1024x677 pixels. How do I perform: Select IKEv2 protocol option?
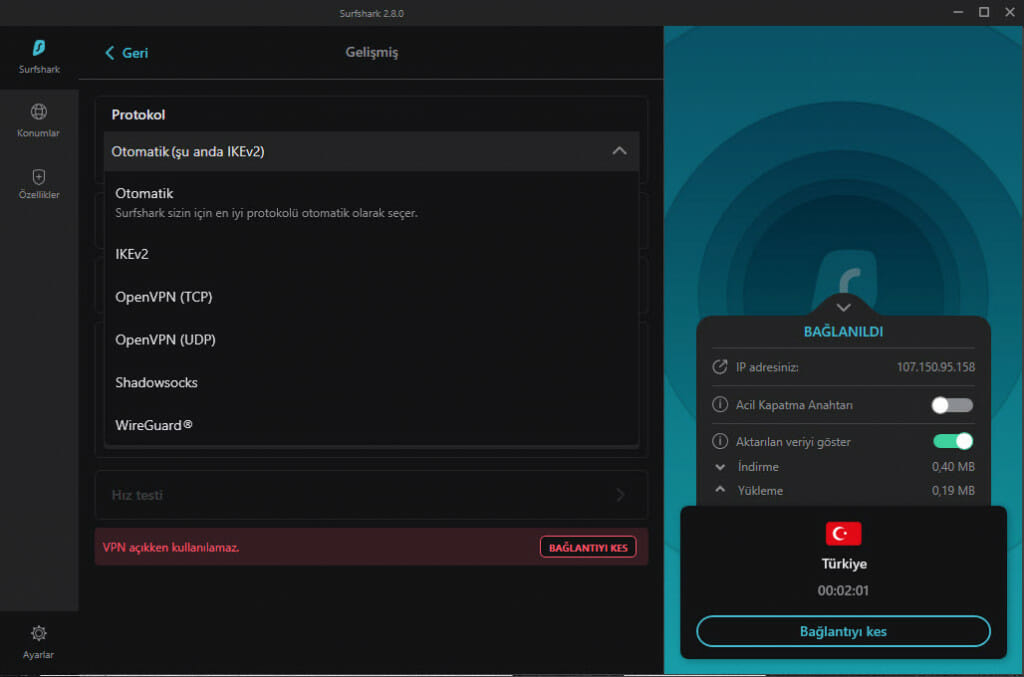point(371,254)
